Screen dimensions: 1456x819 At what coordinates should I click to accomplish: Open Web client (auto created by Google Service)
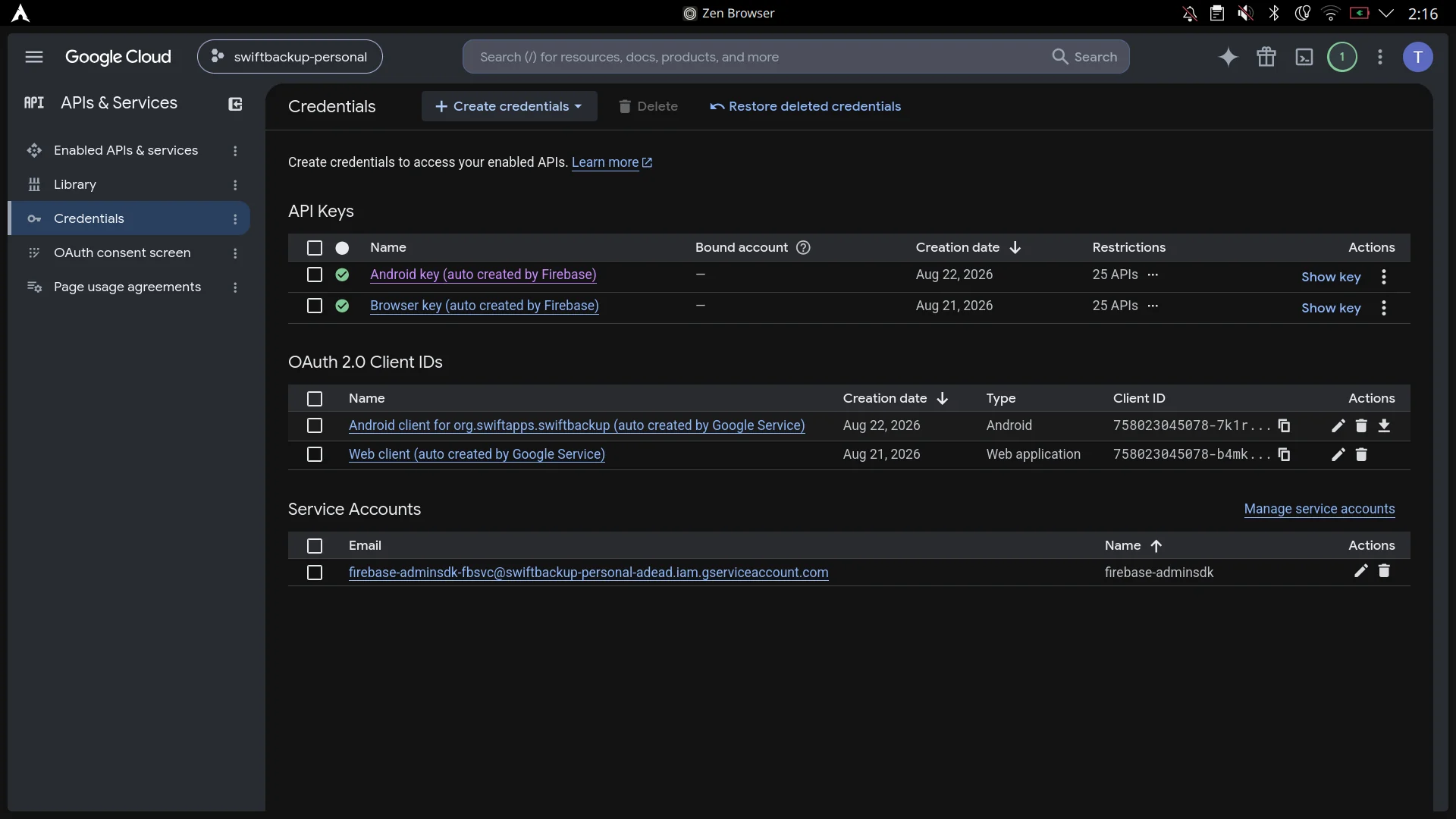click(477, 454)
